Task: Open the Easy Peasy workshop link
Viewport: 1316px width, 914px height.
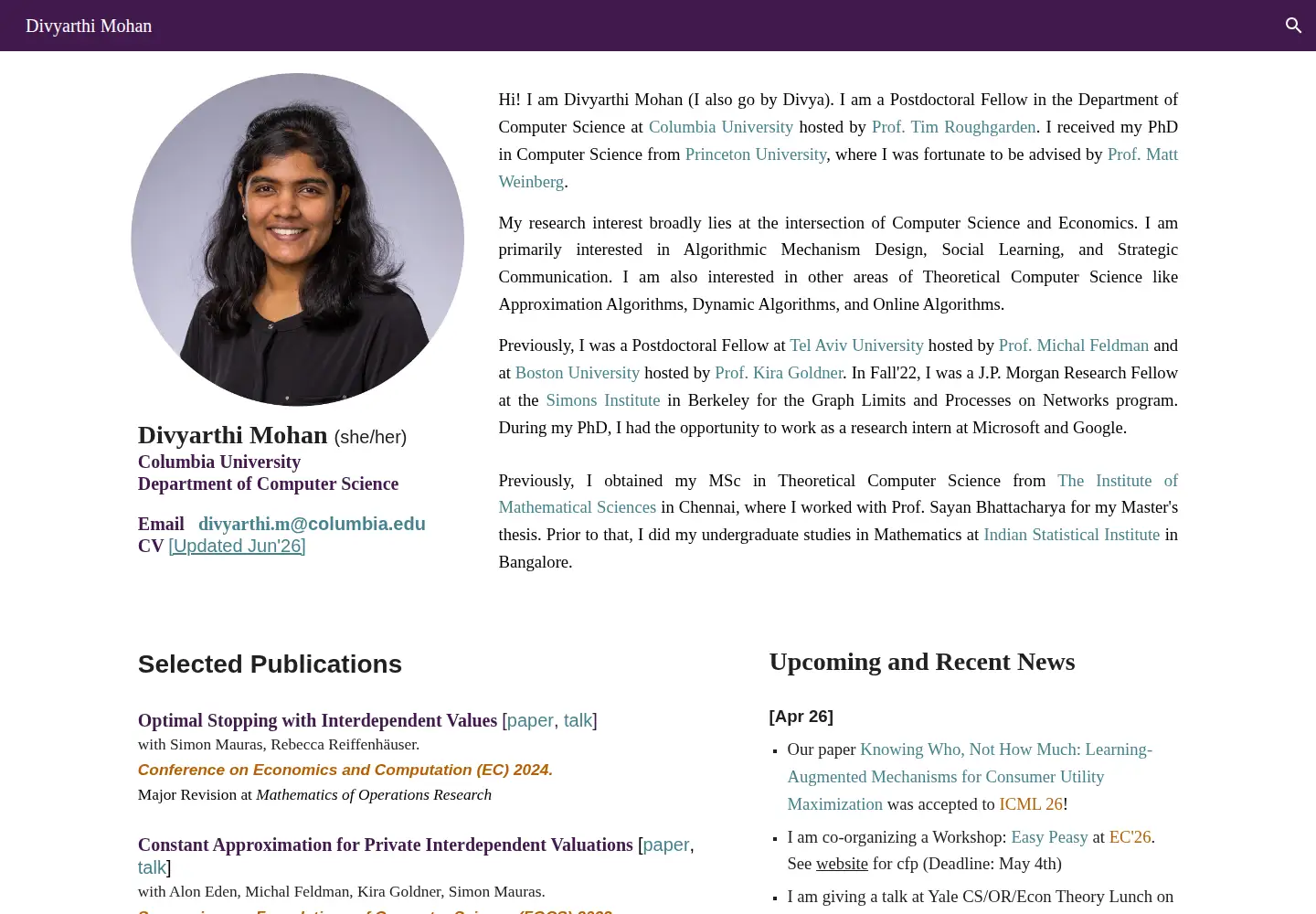Action: pos(1049,837)
